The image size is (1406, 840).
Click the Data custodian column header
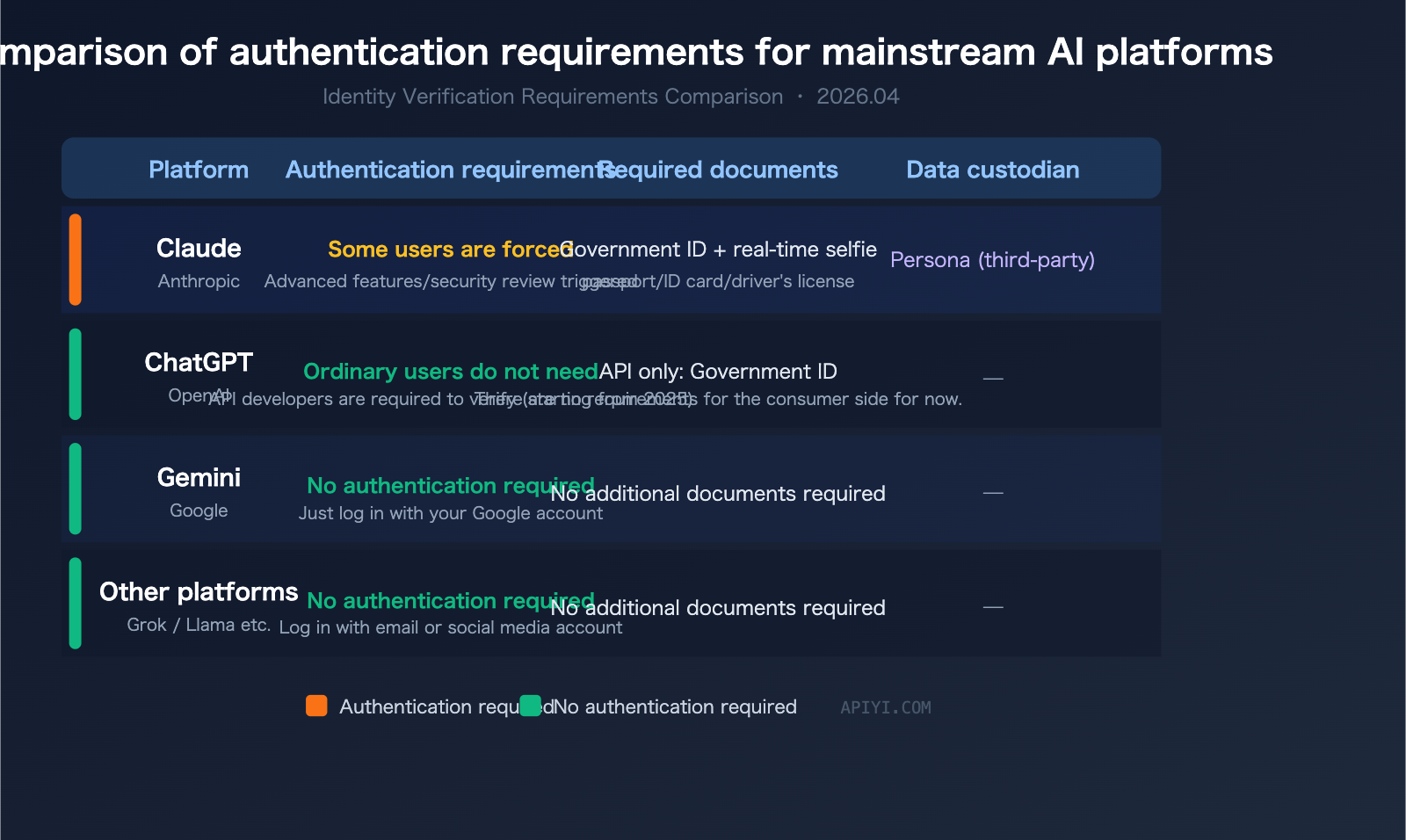[x=991, y=170]
